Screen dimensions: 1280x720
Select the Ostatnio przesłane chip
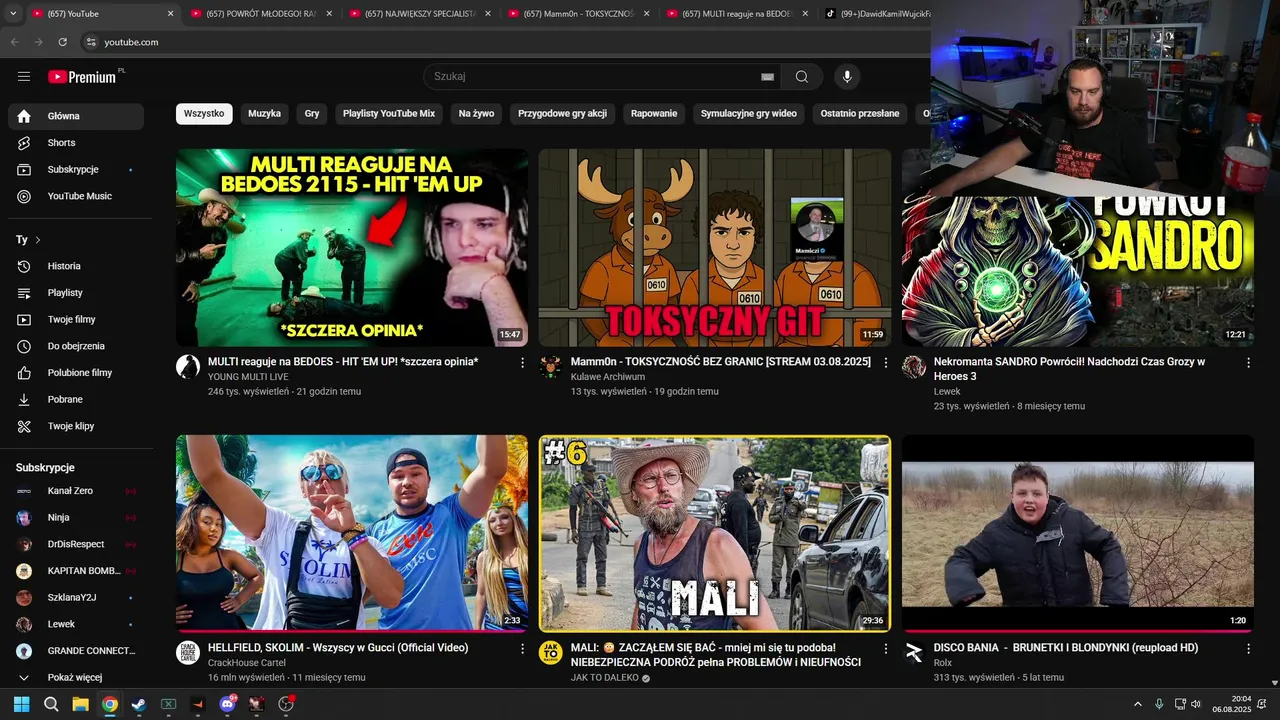click(x=860, y=114)
